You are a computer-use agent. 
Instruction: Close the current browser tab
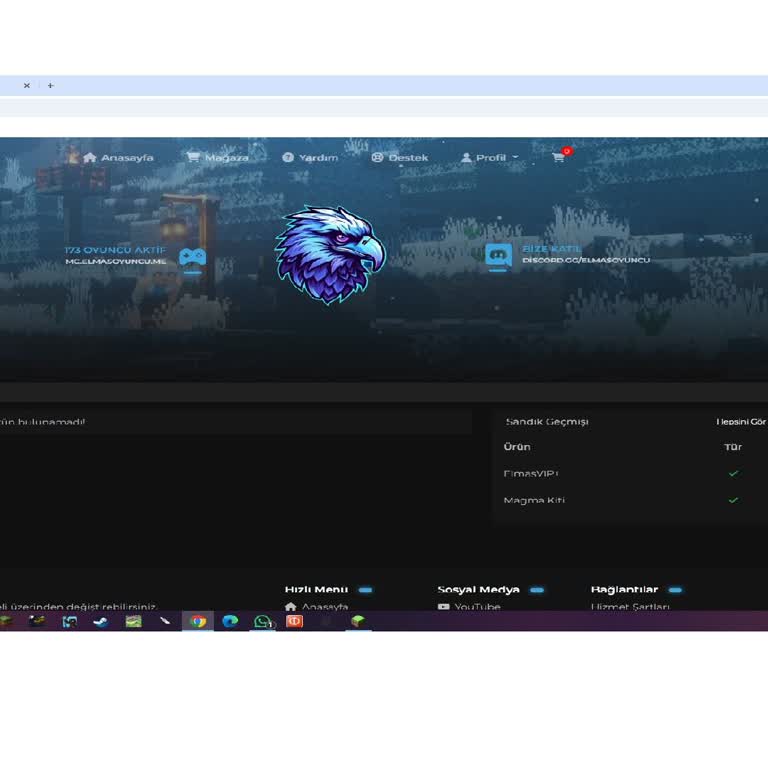pyautogui.click(x=27, y=86)
